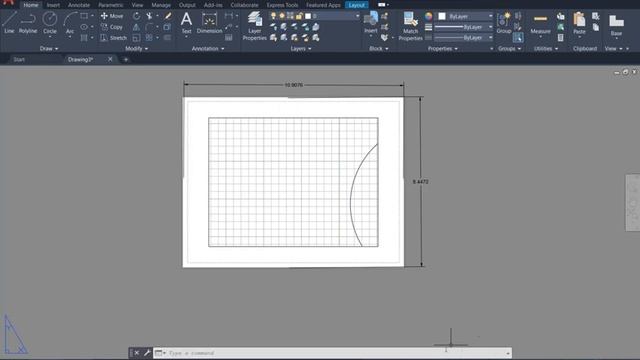The width and height of the screenshot is (640, 360).
Task: Click the 8.4472 vertical dimension text
Action: point(420,182)
